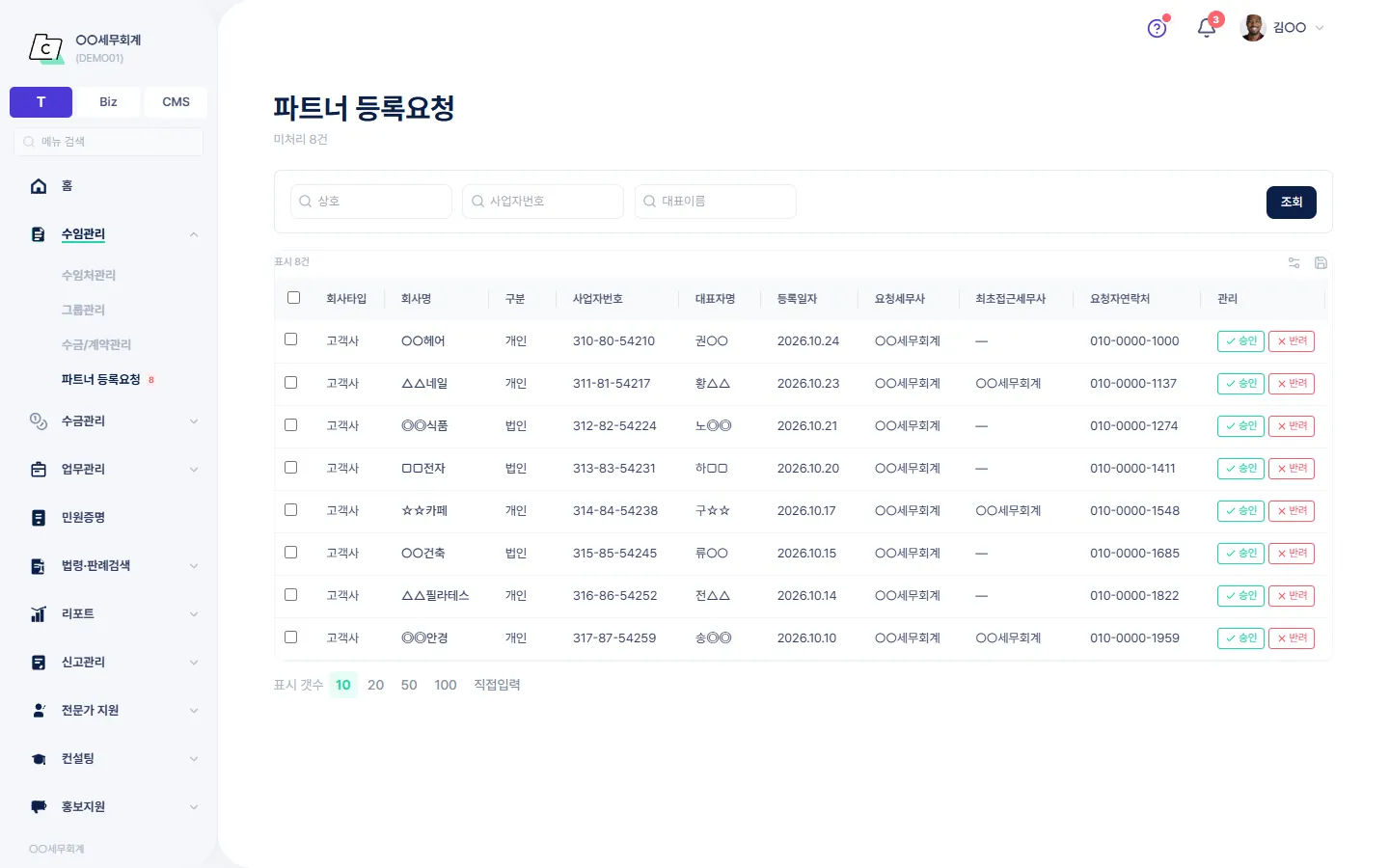Check the OO건축 row checkbox
The height and width of the screenshot is (868, 1389).
click(x=291, y=553)
